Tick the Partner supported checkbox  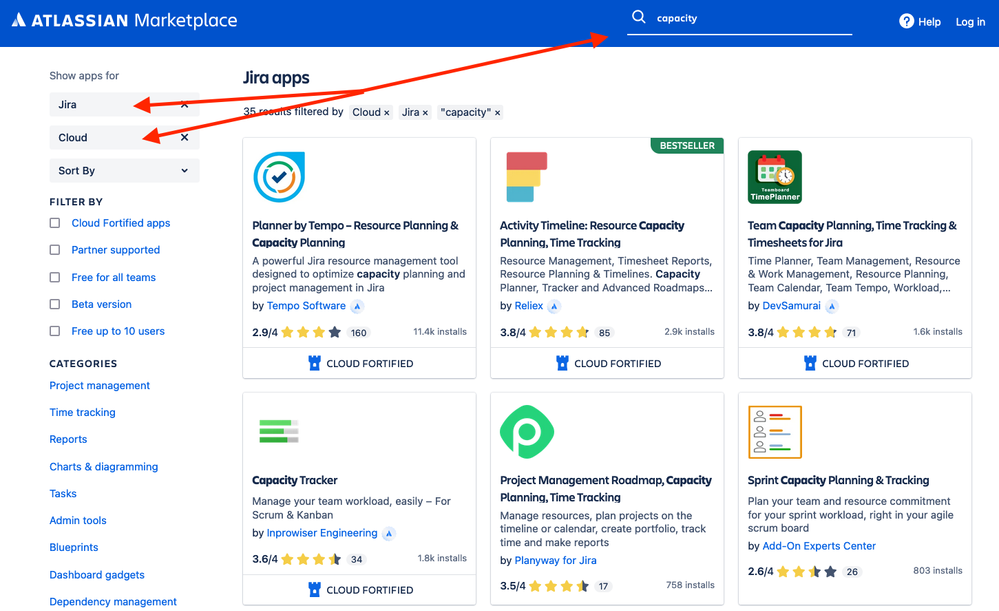tap(55, 250)
